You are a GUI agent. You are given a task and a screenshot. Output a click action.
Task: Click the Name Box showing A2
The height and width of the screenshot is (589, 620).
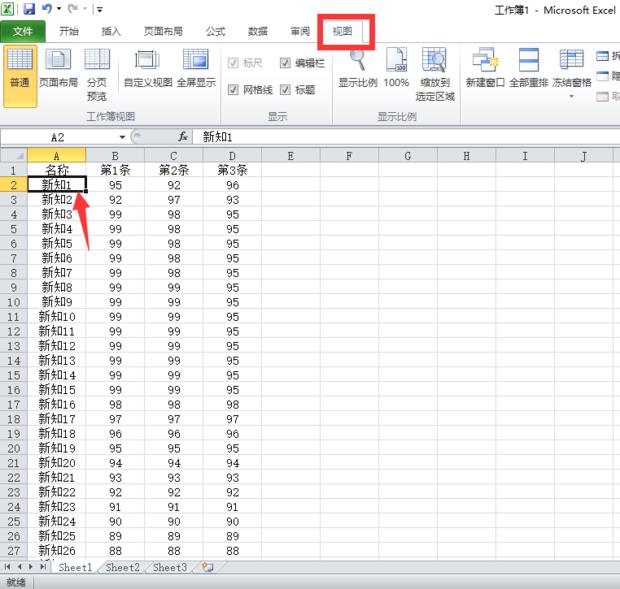(58, 137)
